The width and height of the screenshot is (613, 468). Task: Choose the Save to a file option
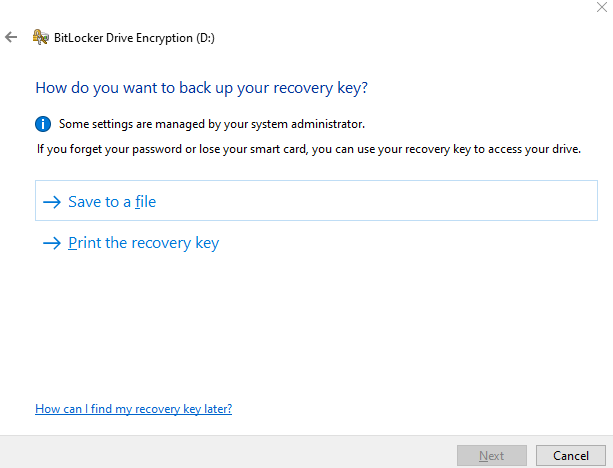point(112,202)
